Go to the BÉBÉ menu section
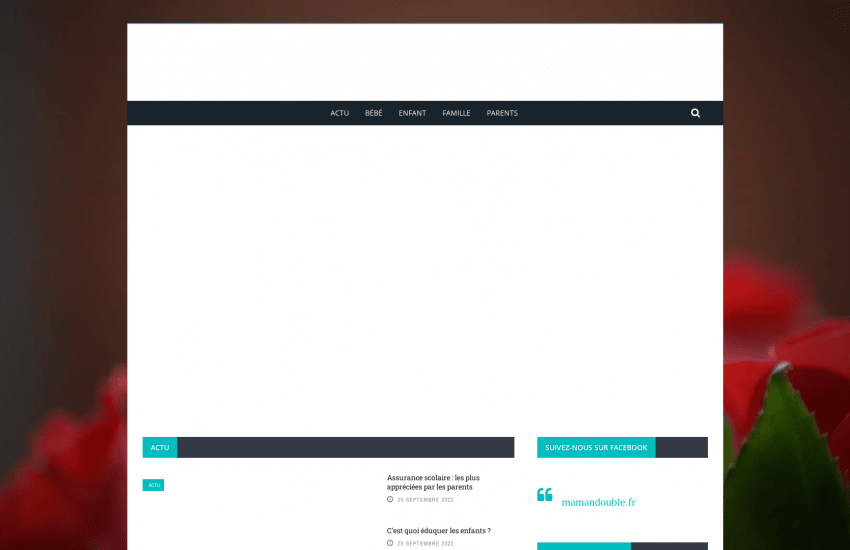This screenshot has width=850, height=550. (373, 113)
